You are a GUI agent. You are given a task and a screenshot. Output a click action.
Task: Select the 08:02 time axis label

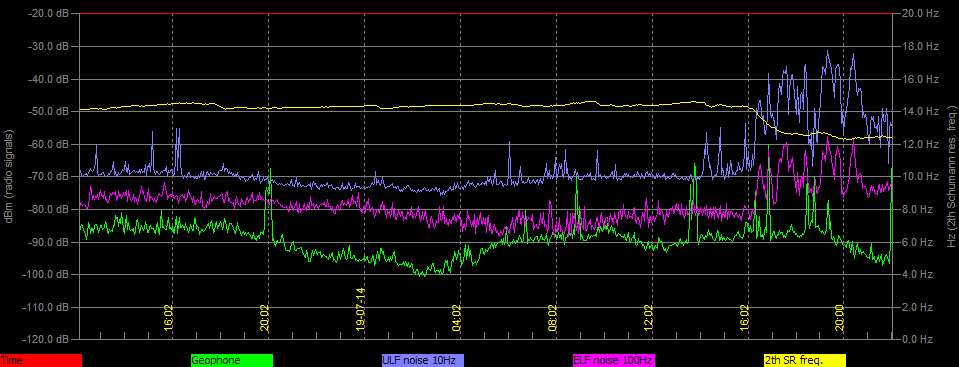coord(553,318)
